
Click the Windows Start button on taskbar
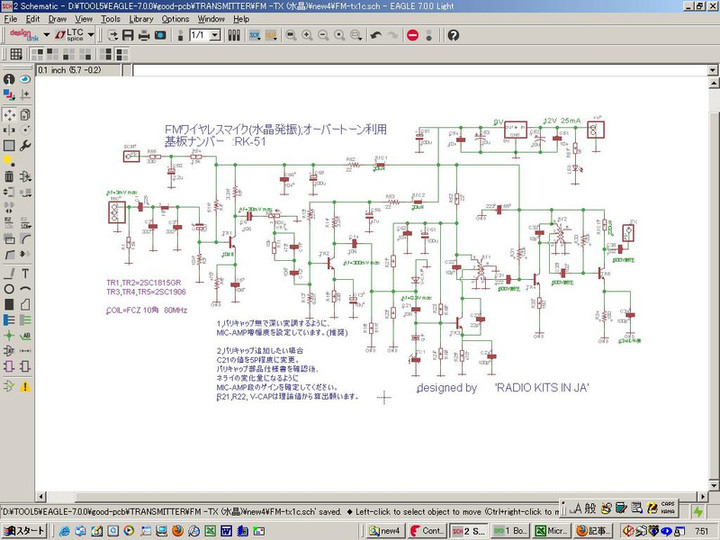pyautogui.click(x=23, y=530)
